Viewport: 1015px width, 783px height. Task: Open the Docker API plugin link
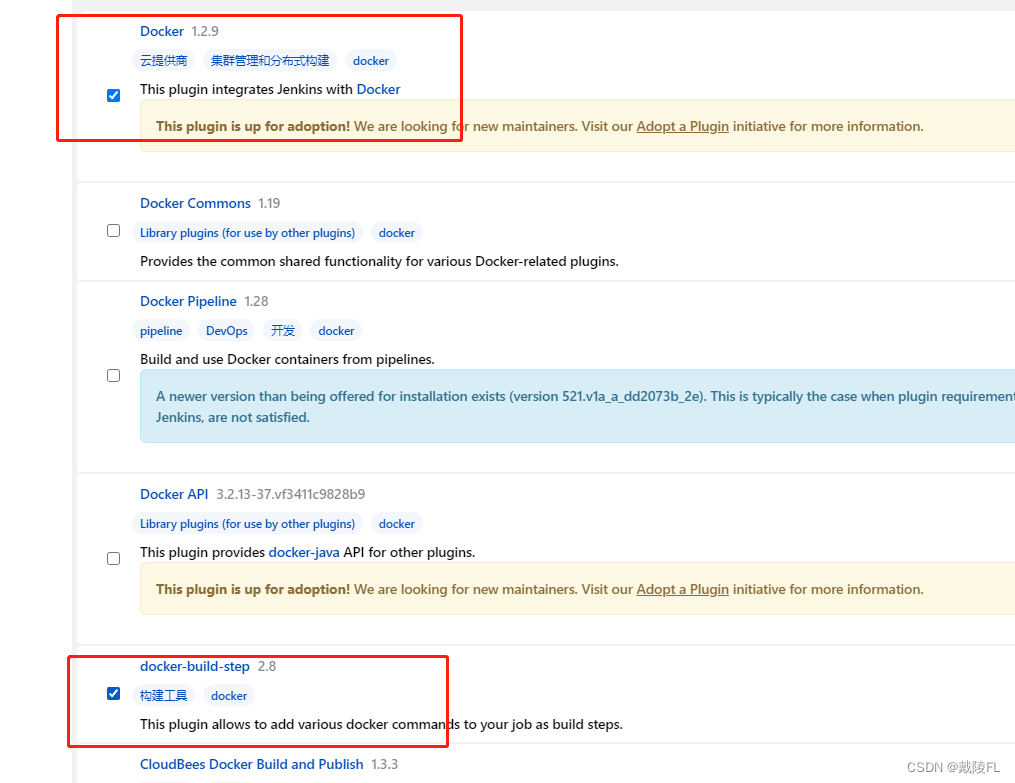(174, 494)
